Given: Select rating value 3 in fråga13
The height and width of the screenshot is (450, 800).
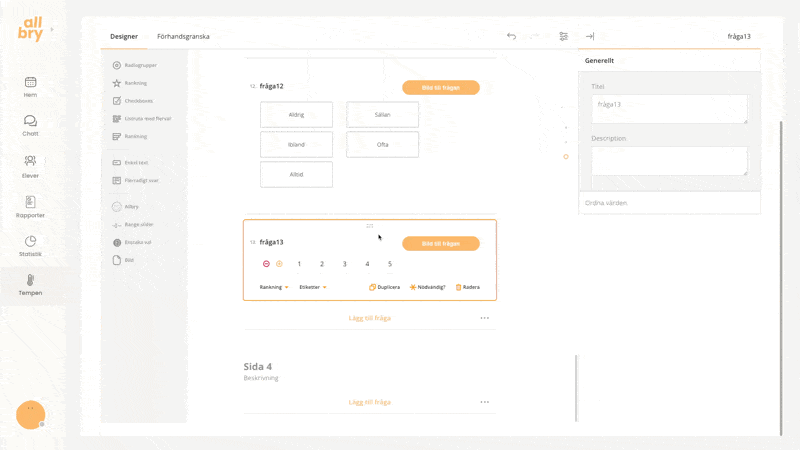Looking at the screenshot, I should [344, 264].
